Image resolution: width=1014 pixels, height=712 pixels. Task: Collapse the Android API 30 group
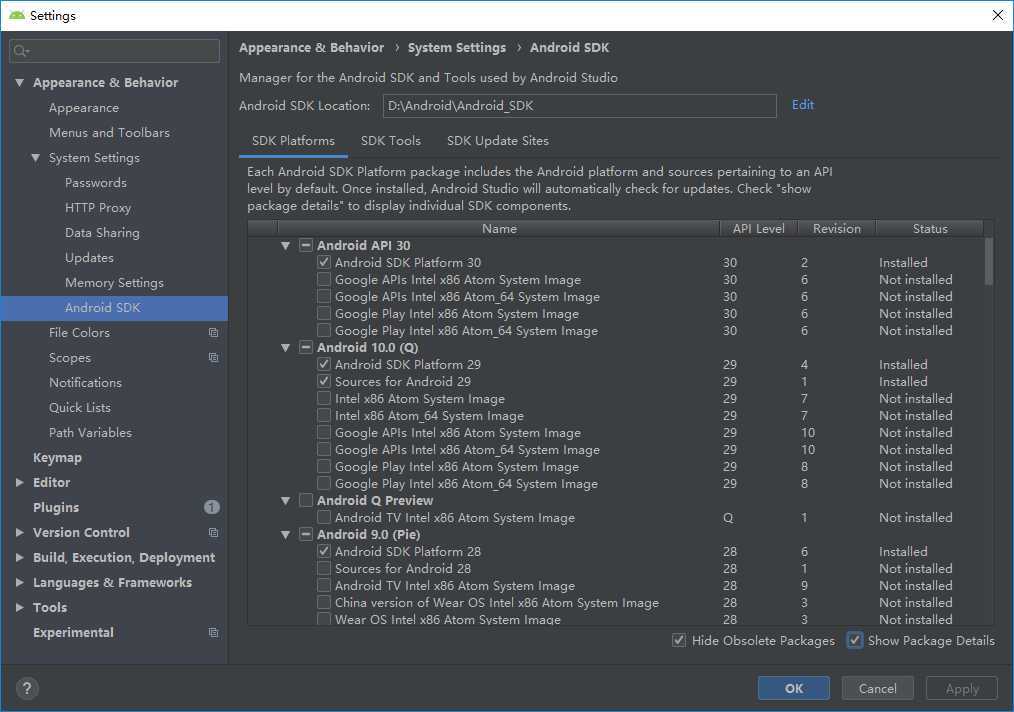pyautogui.click(x=285, y=246)
